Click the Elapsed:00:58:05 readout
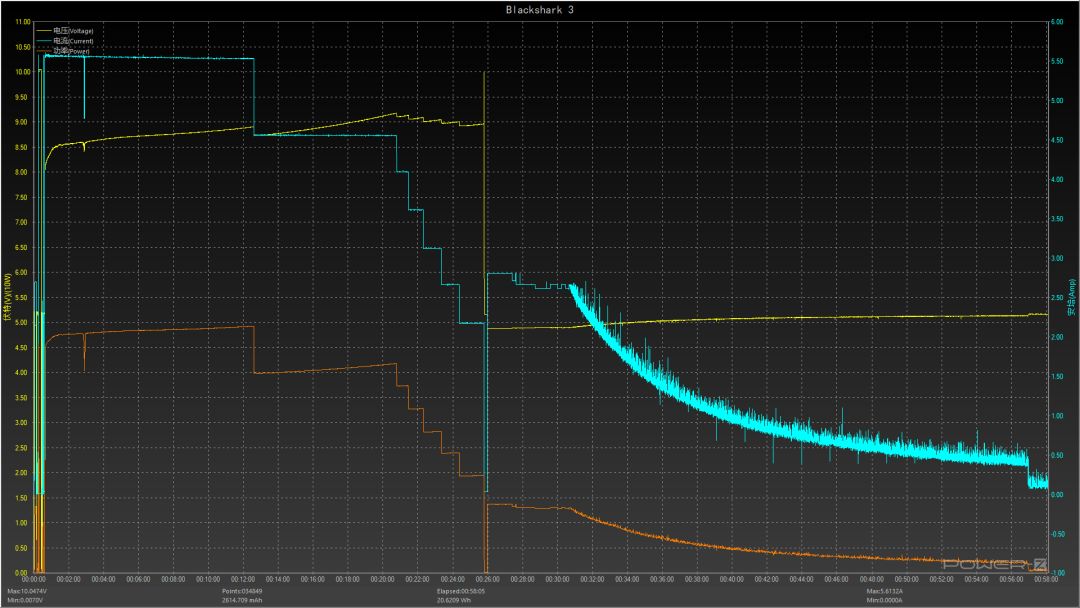 pos(460,591)
